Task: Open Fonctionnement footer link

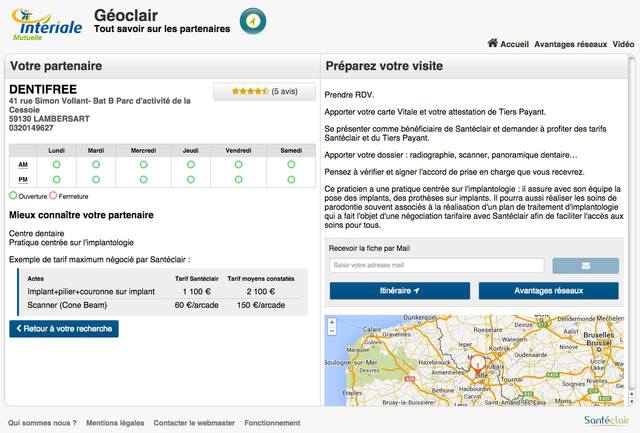Action: [272, 423]
